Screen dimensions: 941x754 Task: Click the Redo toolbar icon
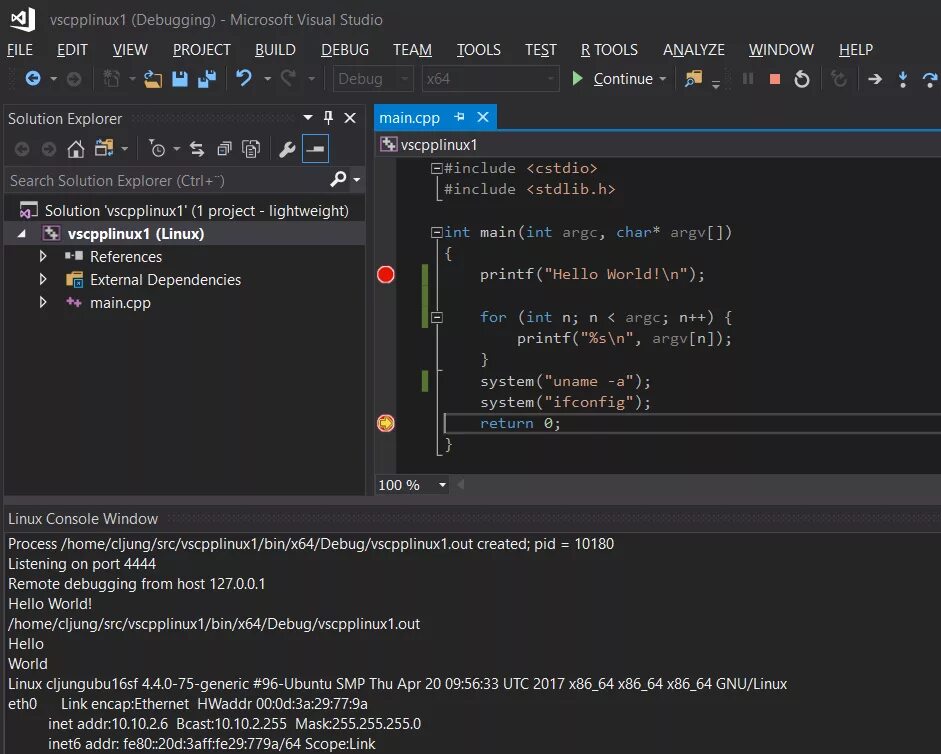point(289,79)
